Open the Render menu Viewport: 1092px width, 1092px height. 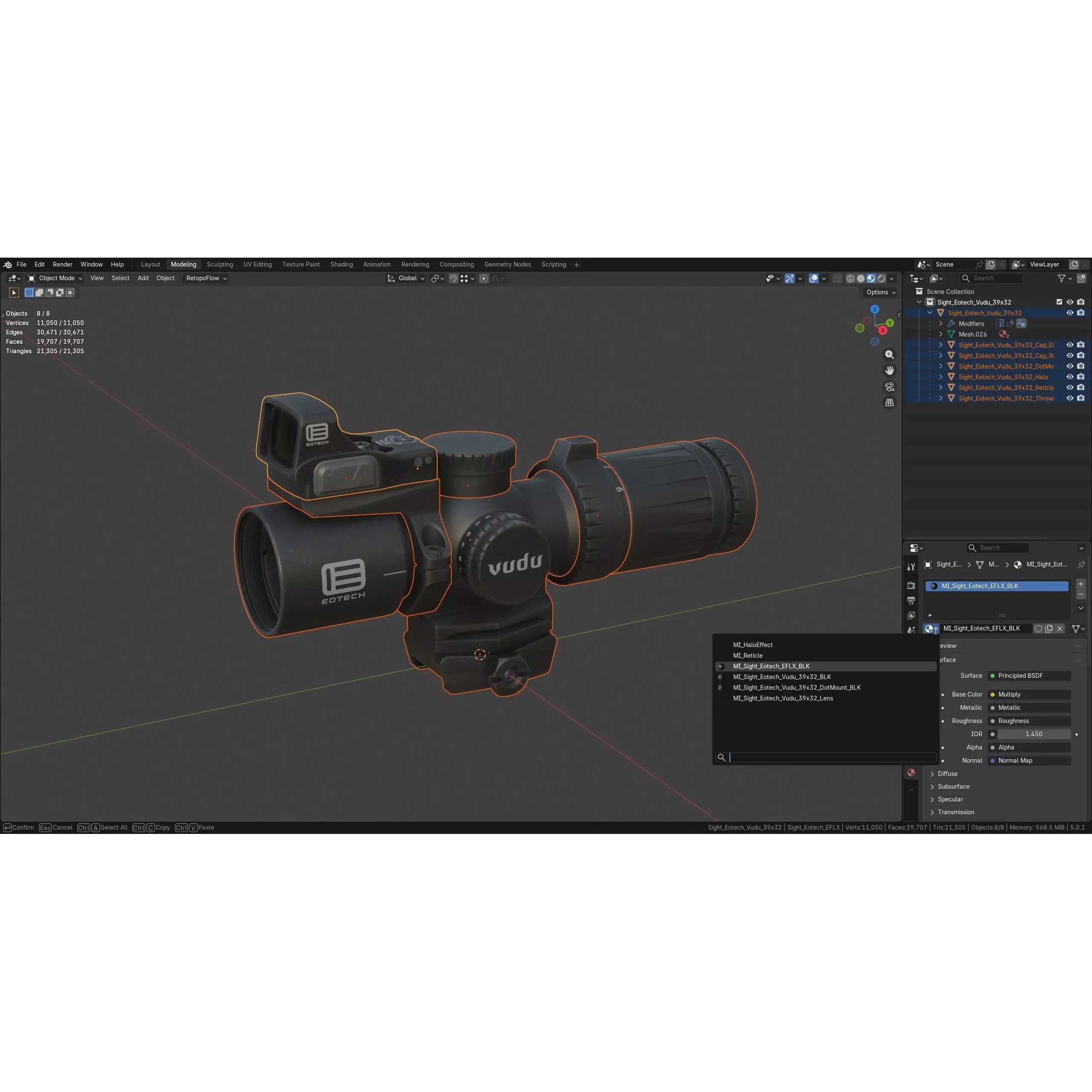pyautogui.click(x=62, y=264)
